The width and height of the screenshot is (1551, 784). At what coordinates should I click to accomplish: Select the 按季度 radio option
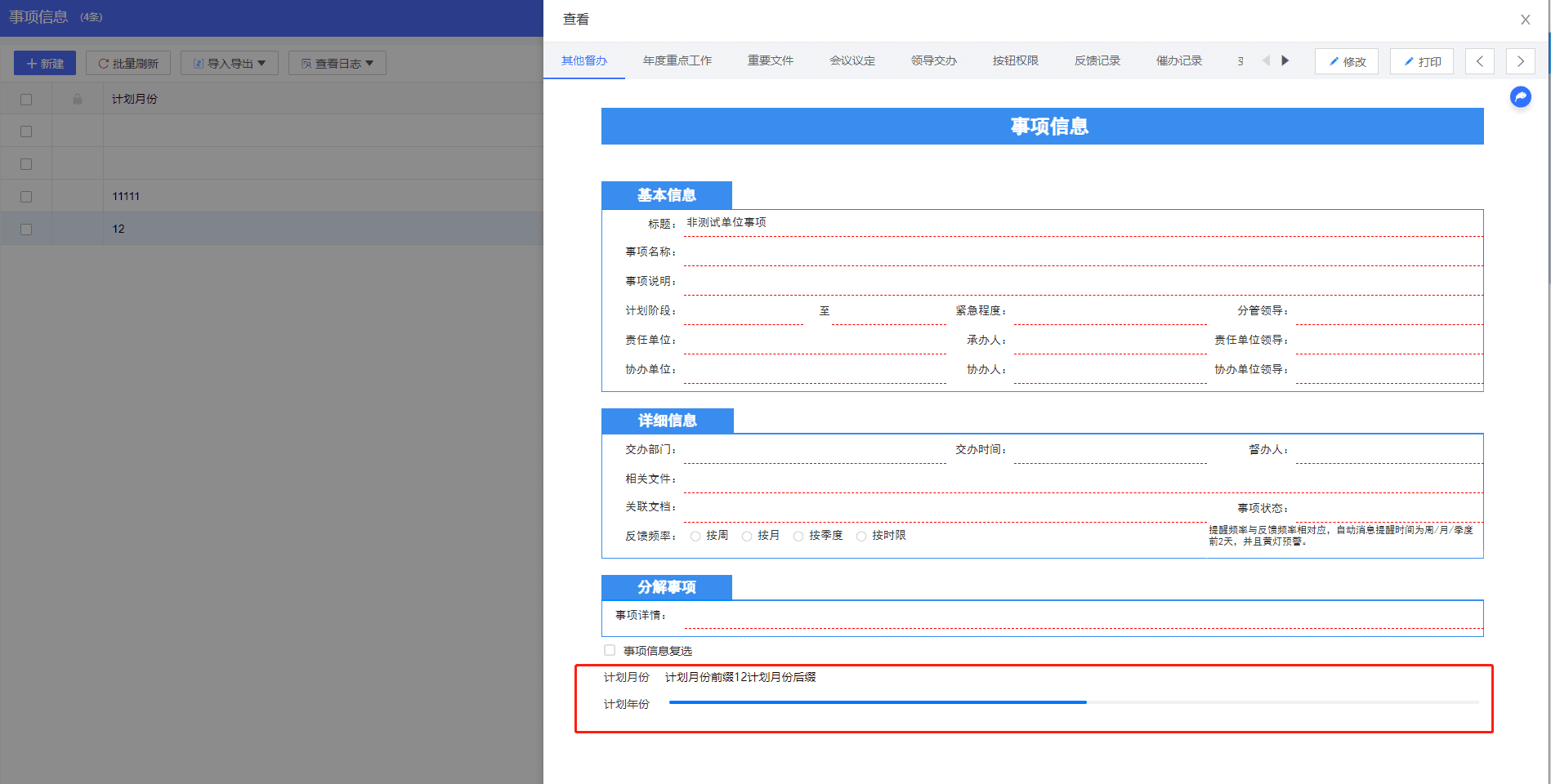[x=798, y=536]
